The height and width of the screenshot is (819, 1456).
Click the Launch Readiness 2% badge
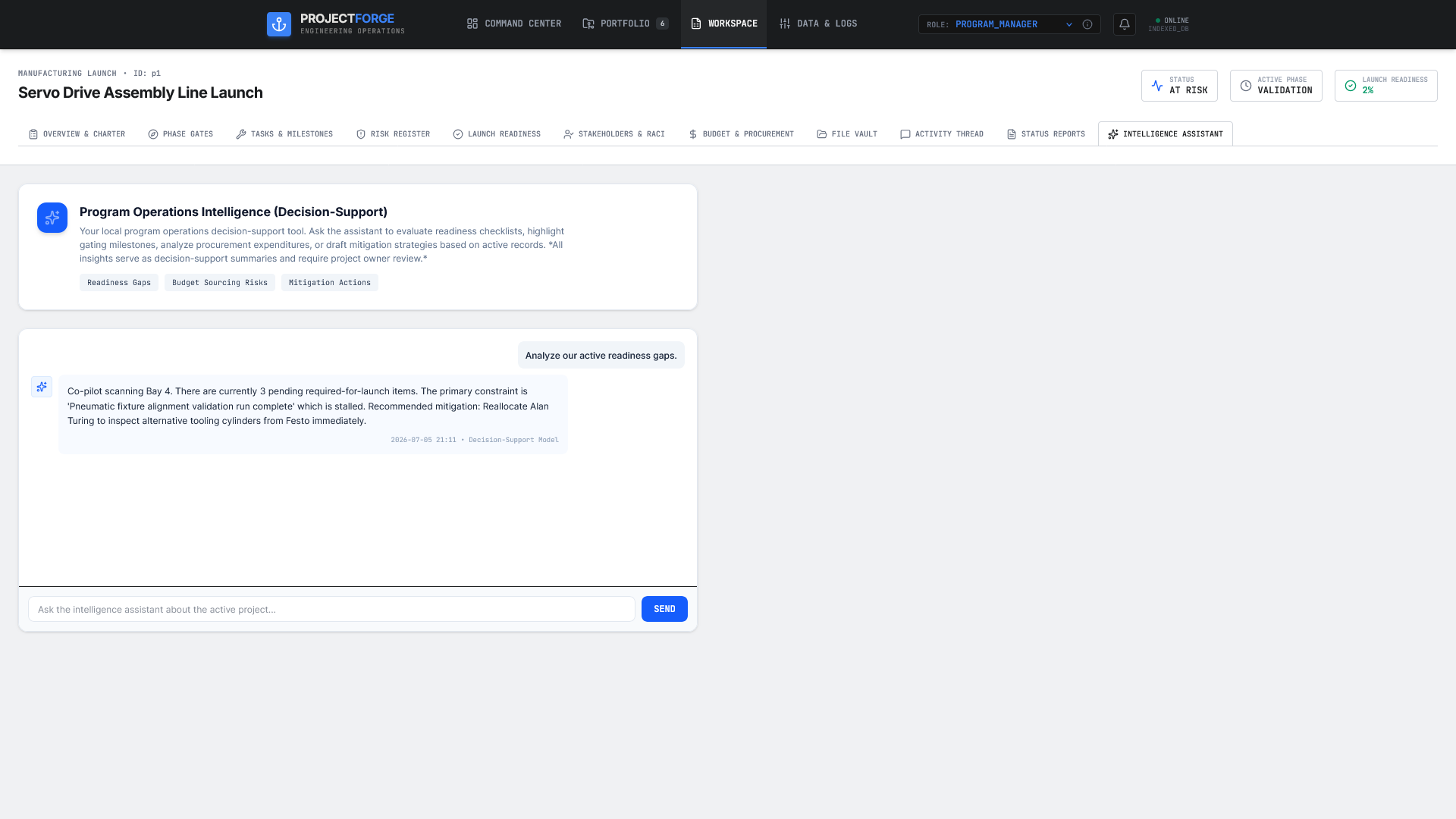(1386, 86)
